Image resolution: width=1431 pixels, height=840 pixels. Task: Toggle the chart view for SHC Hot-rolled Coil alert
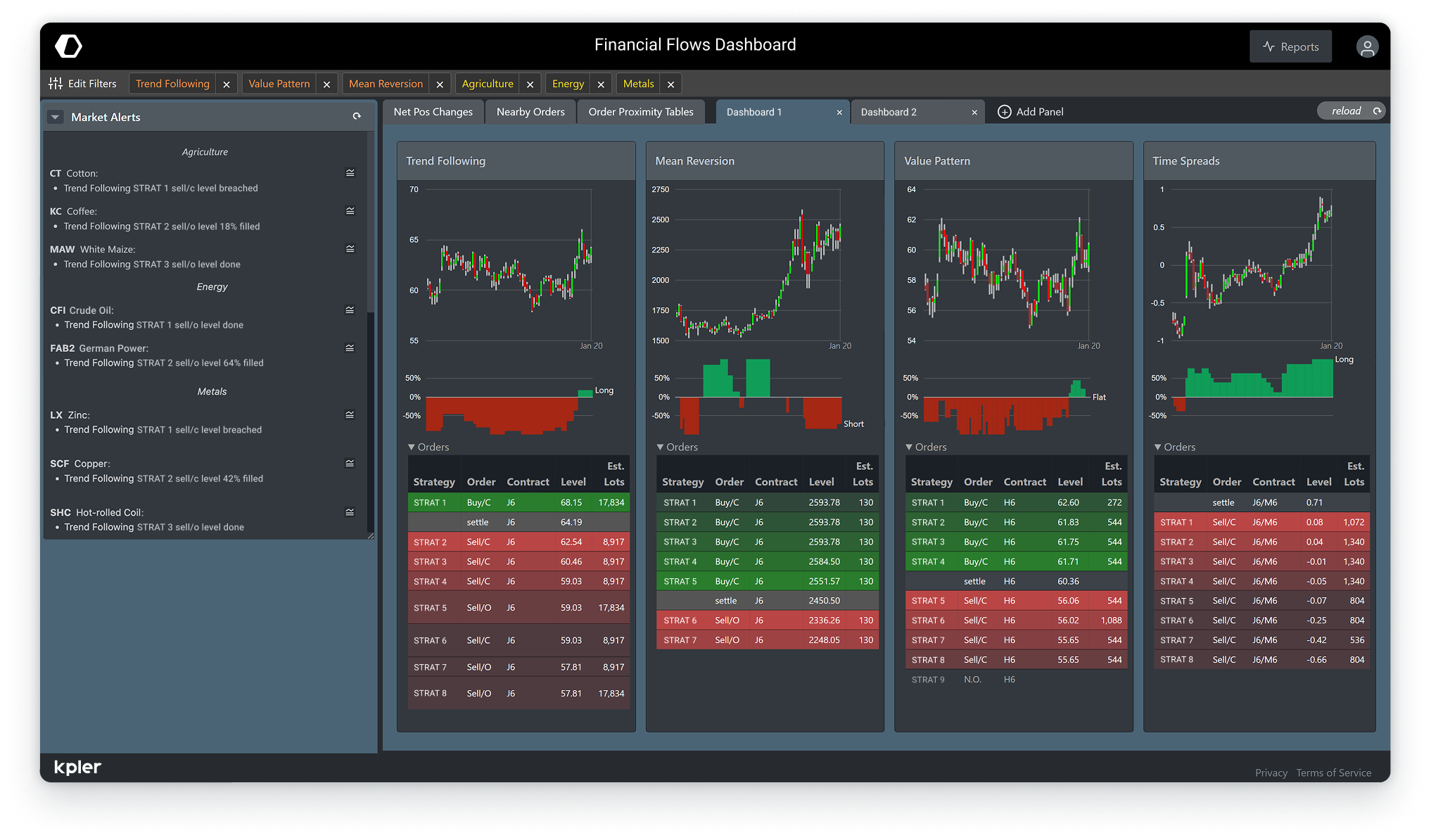350,511
